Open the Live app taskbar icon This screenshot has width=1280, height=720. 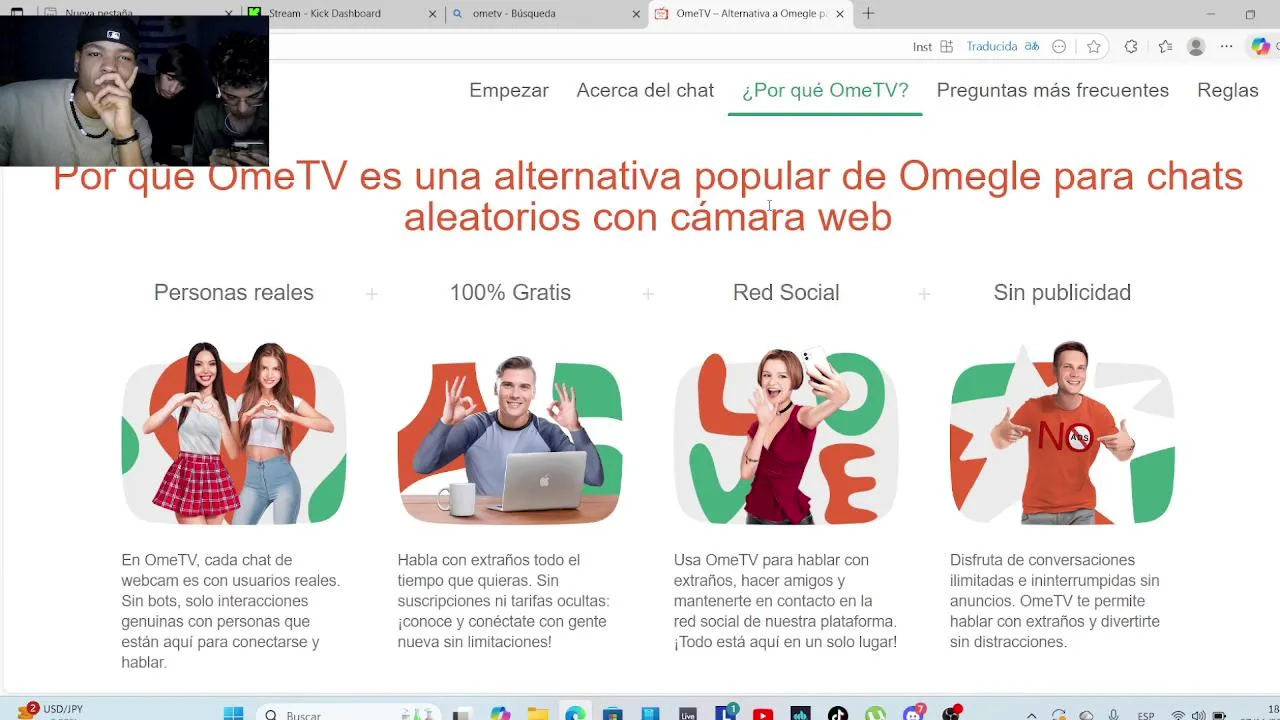[688, 714]
